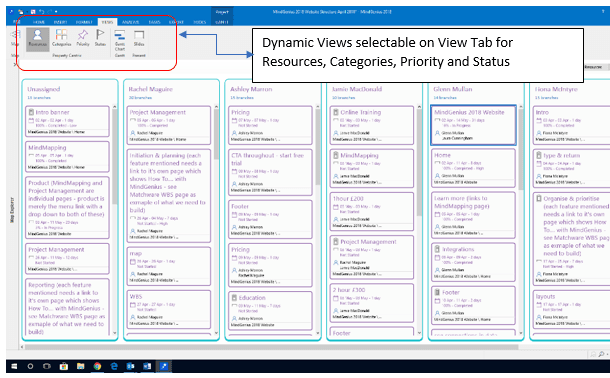Switch to Word on the taskbar

[x=147, y=366]
